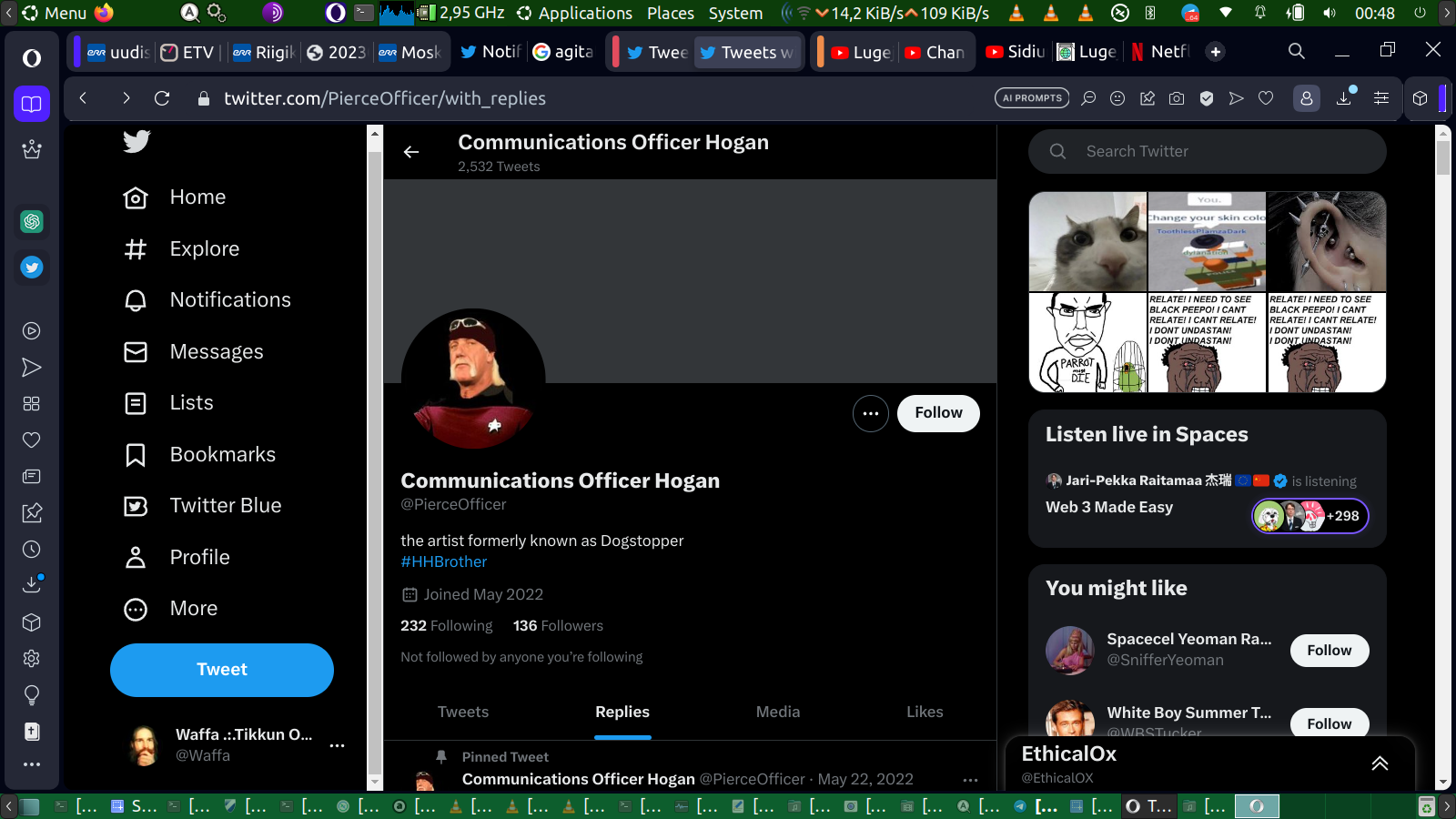The width and height of the screenshot is (1456, 819).
Task: Open ChatGPT in Opera sidebar
Action: point(32,221)
